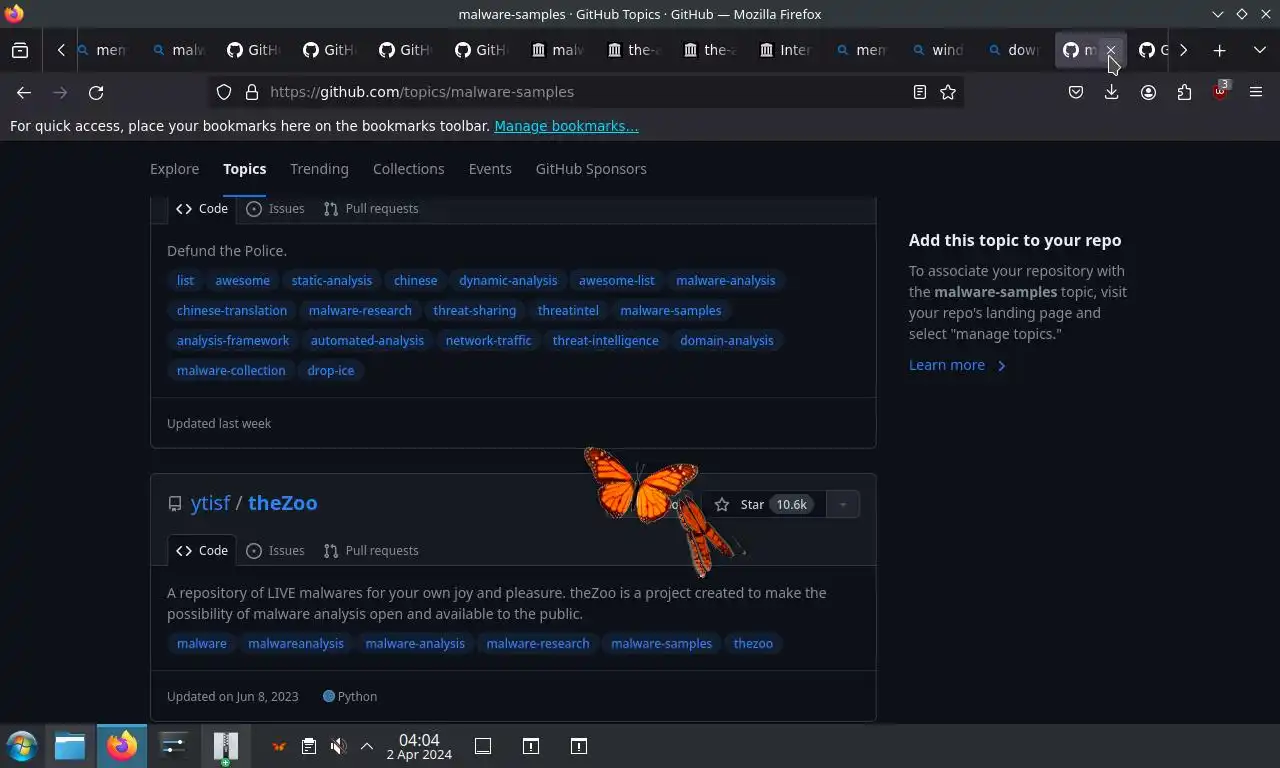
Task: Open clipboard manager tray icon
Action: [309, 746]
